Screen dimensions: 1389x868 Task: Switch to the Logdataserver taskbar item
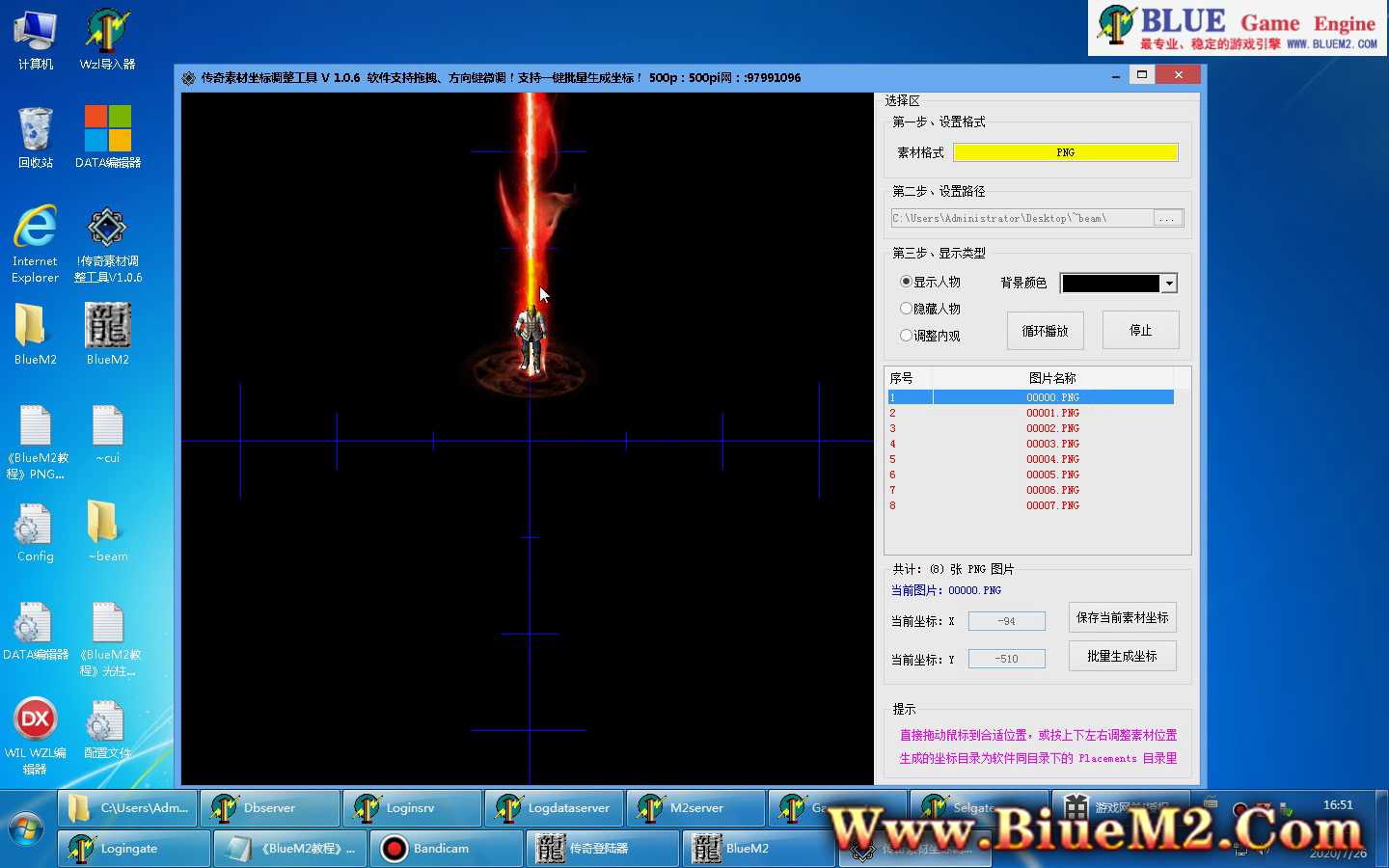[554, 808]
